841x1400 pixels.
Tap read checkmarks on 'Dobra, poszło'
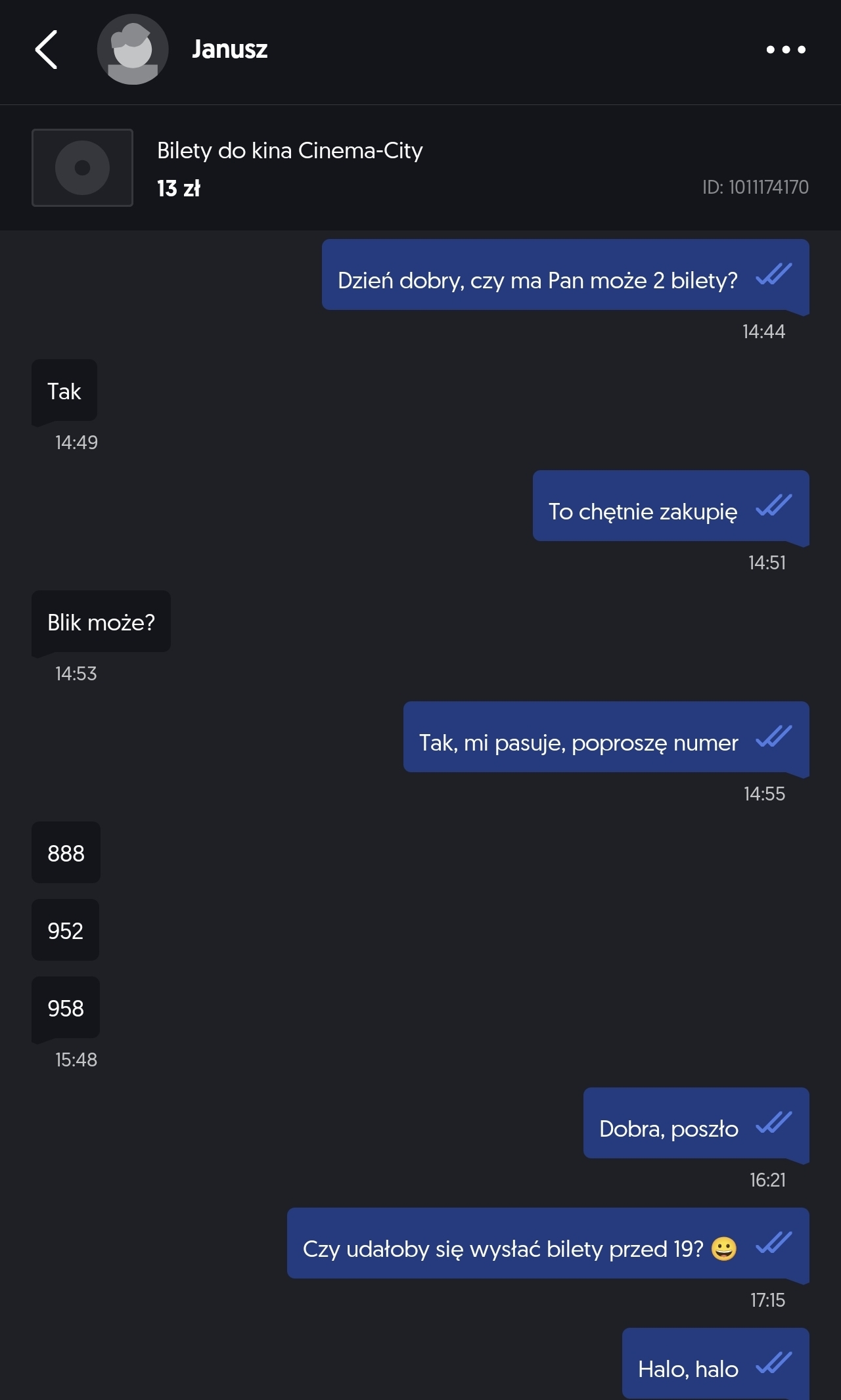tap(773, 1122)
